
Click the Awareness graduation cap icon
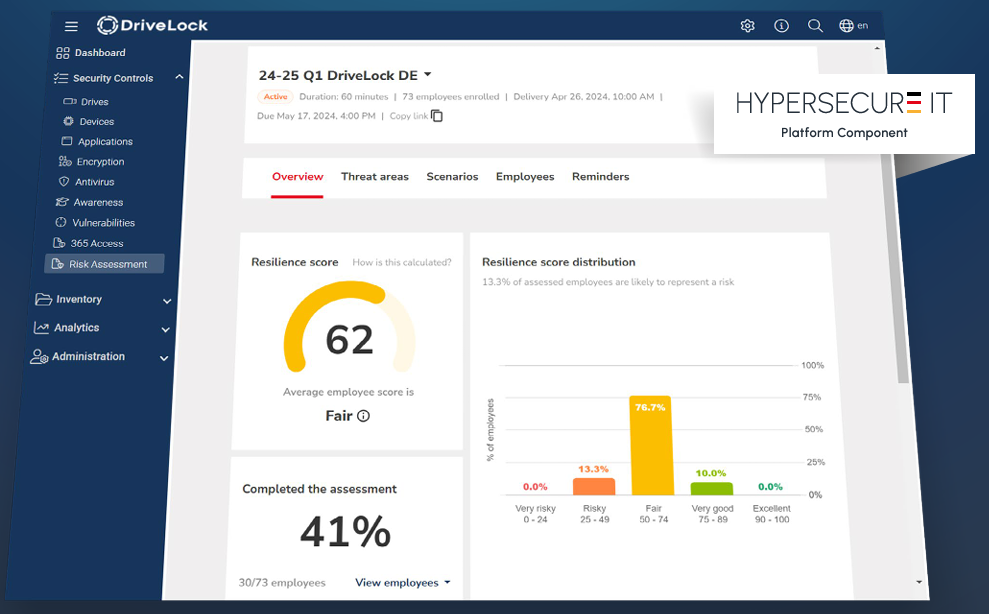click(62, 202)
